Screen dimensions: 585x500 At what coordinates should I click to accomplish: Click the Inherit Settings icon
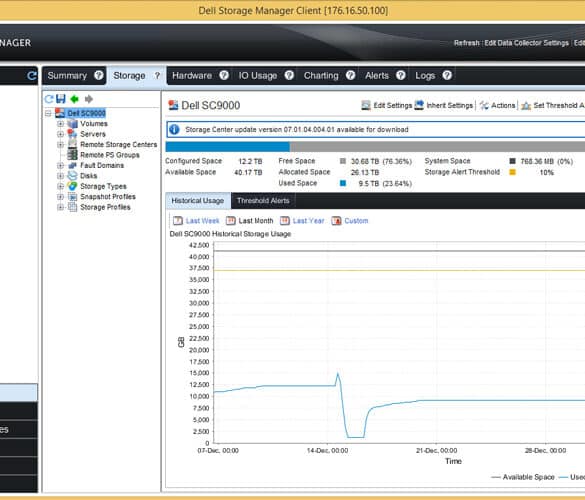pyautogui.click(x=419, y=105)
